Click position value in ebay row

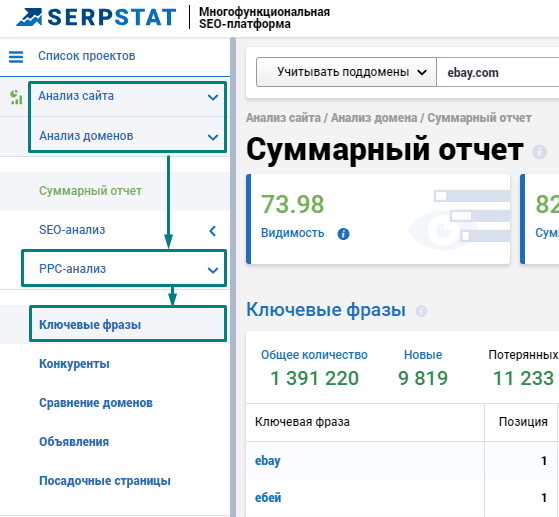tap(544, 461)
